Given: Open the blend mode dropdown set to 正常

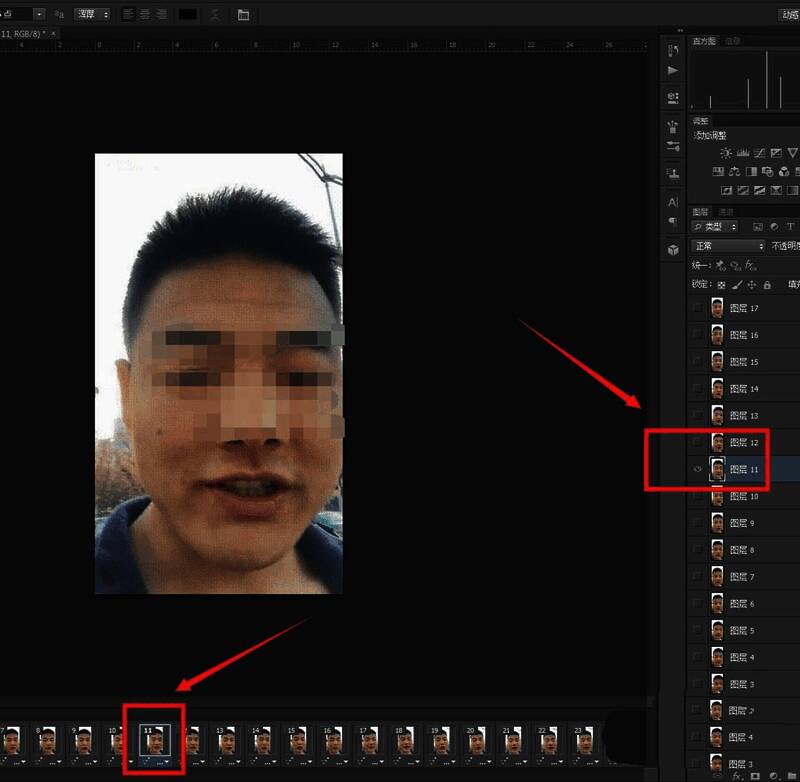Looking at the screenshot, I should (729, 246).
